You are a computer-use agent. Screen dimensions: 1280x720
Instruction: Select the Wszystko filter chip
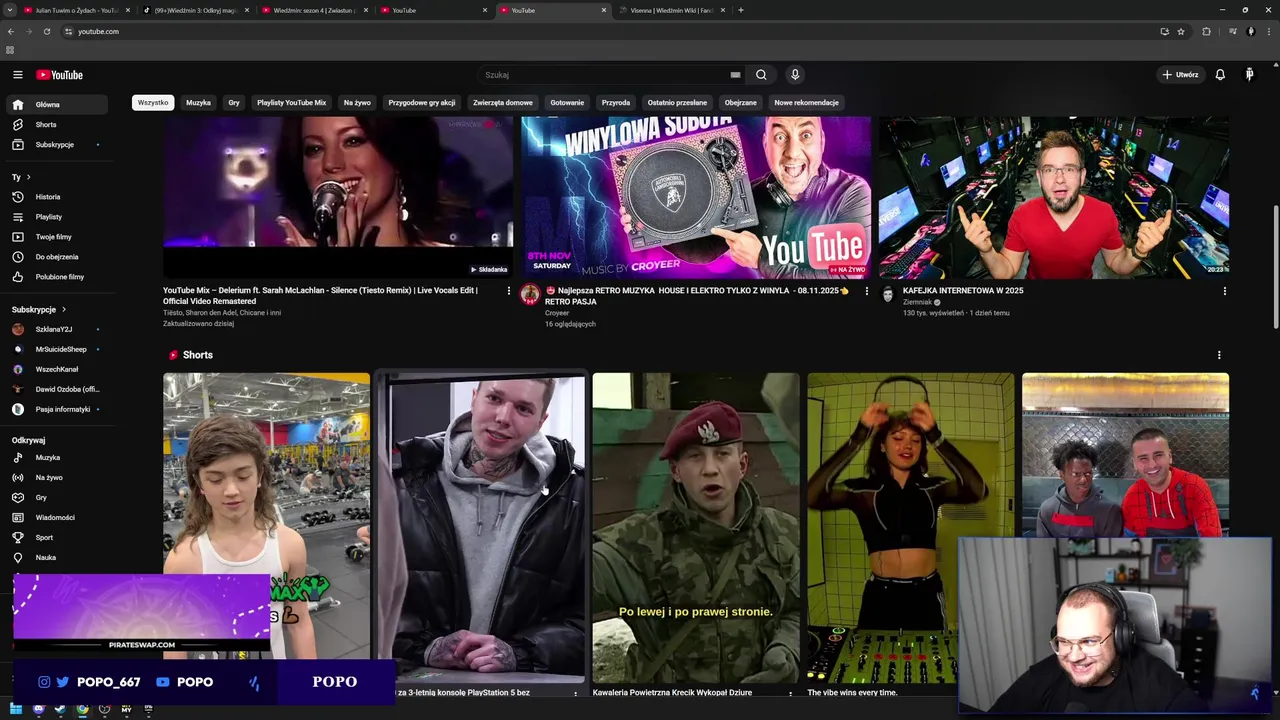tap(153, 103)
